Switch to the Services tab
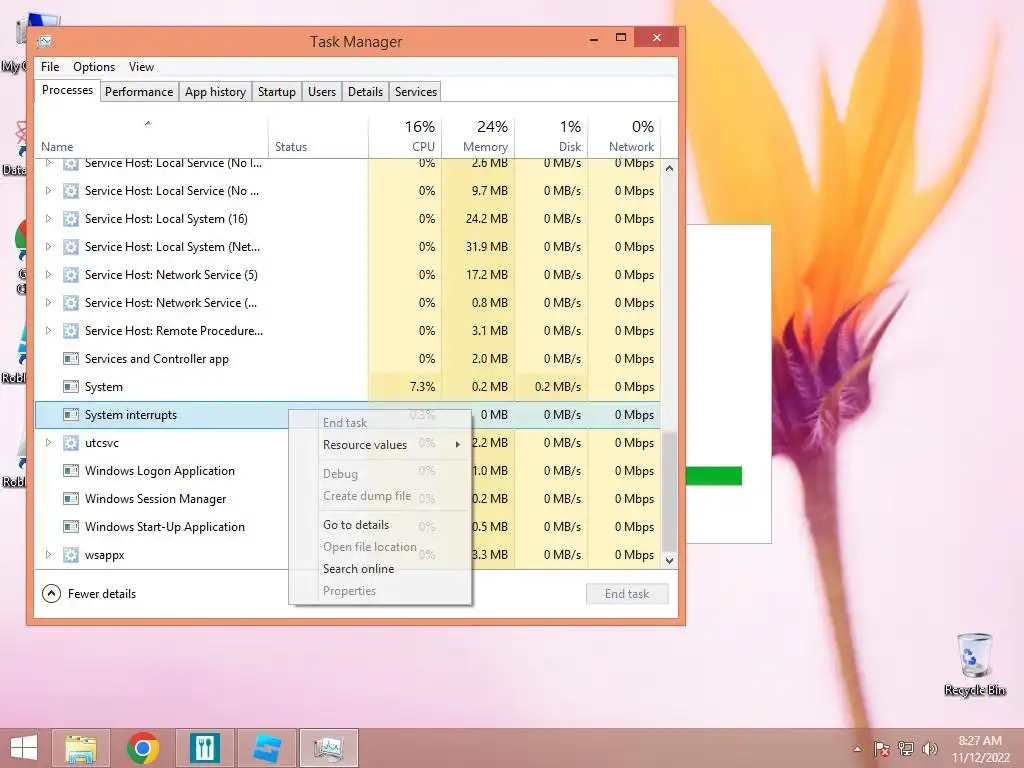The height and width of the screenshot is (768, 1024). [x=415, y=92]
